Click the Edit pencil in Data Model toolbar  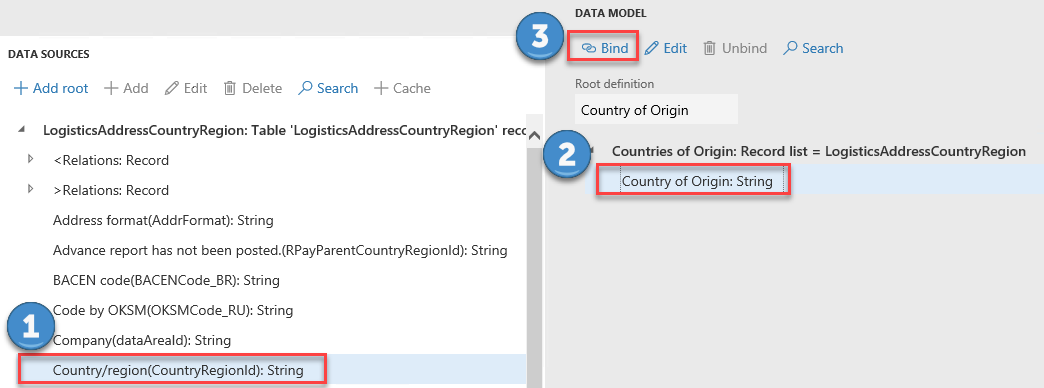click(651, 48)
